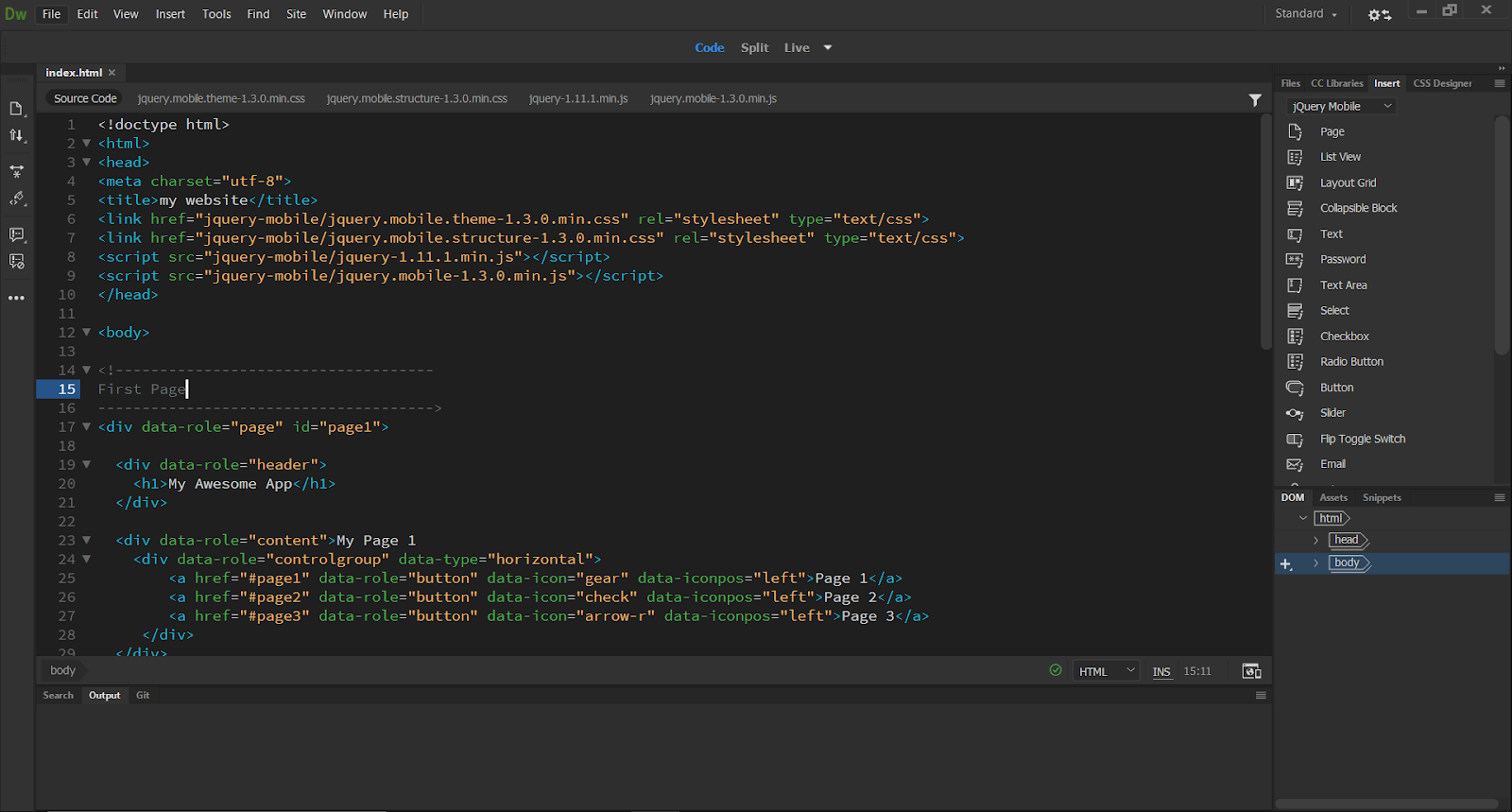This screenshot has width=1512, height=812.
Task: Open the Insert menu
Action: point(170,14)
